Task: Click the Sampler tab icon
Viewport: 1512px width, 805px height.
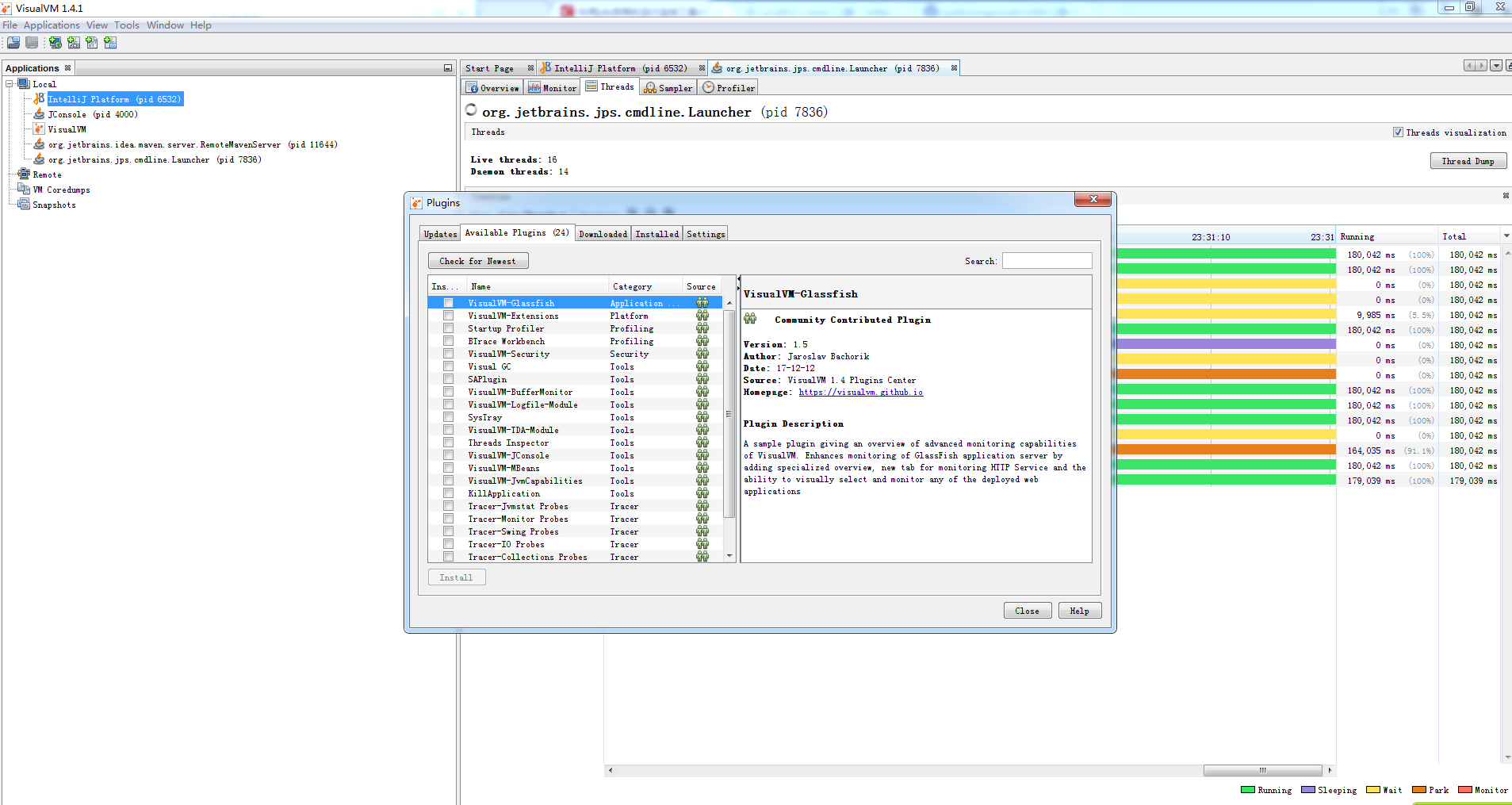Action: (x=650, y=88)
